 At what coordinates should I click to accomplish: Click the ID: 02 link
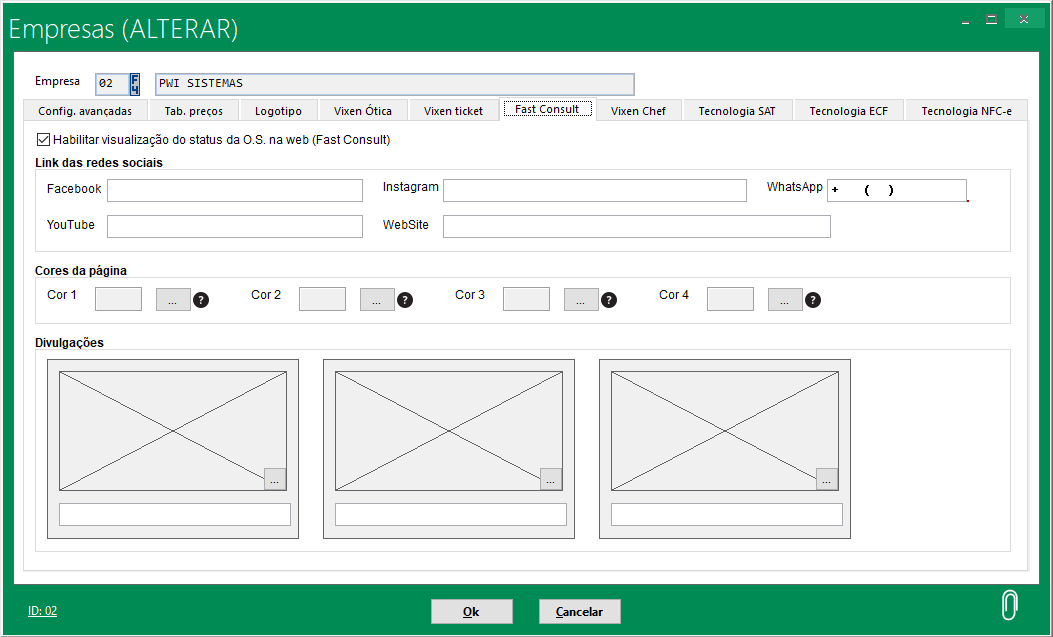42,611
